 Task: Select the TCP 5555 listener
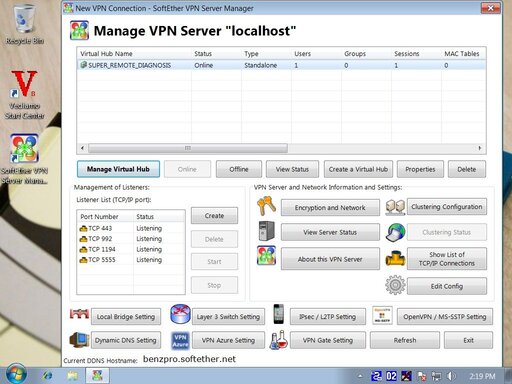pyautogui.click(x=131, y=259)
